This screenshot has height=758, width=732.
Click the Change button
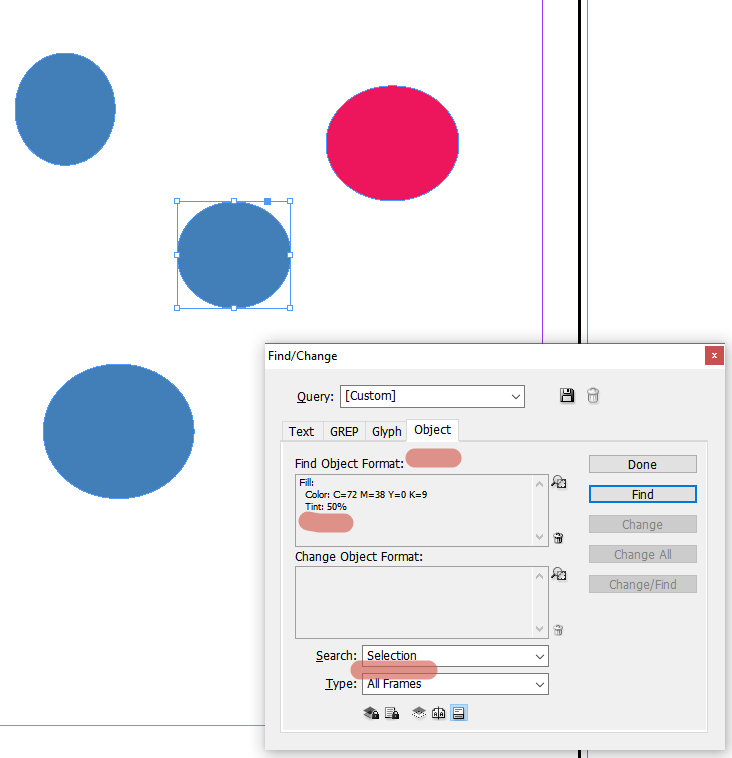pyautogui.click(x=643, y=524)
